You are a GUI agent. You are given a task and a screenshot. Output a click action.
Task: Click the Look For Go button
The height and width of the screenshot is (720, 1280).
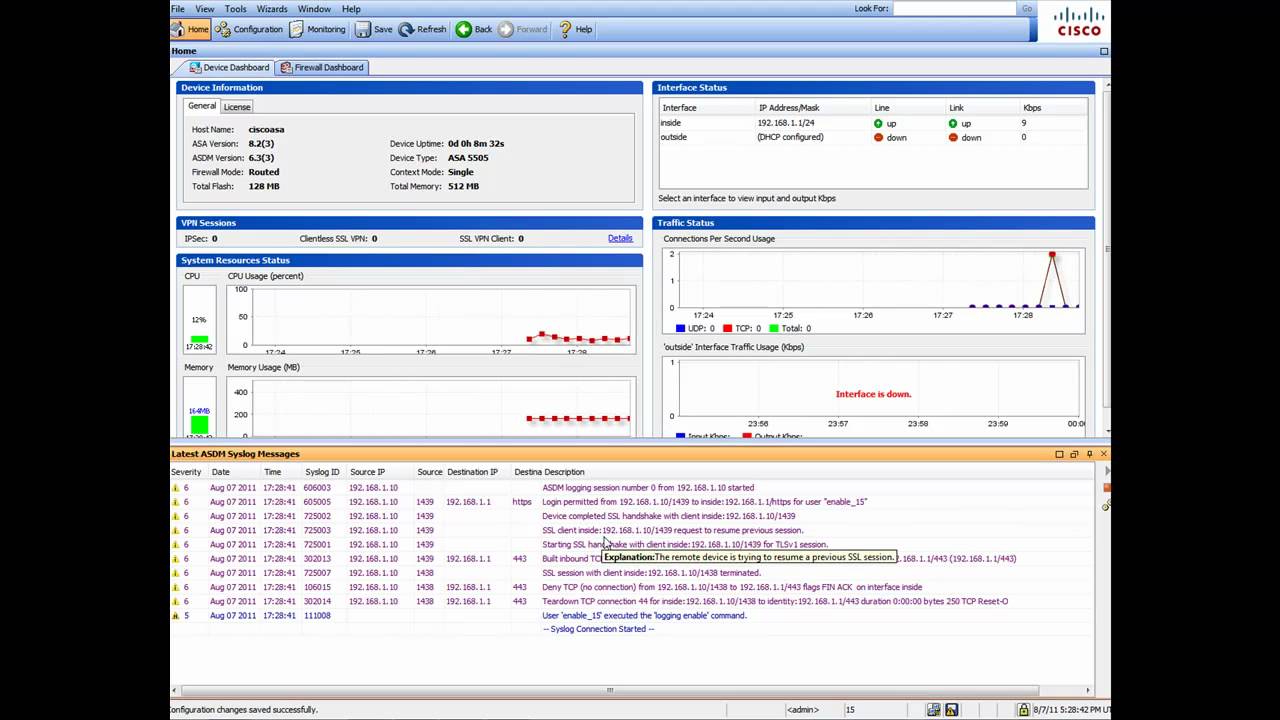click(1026, 8)
